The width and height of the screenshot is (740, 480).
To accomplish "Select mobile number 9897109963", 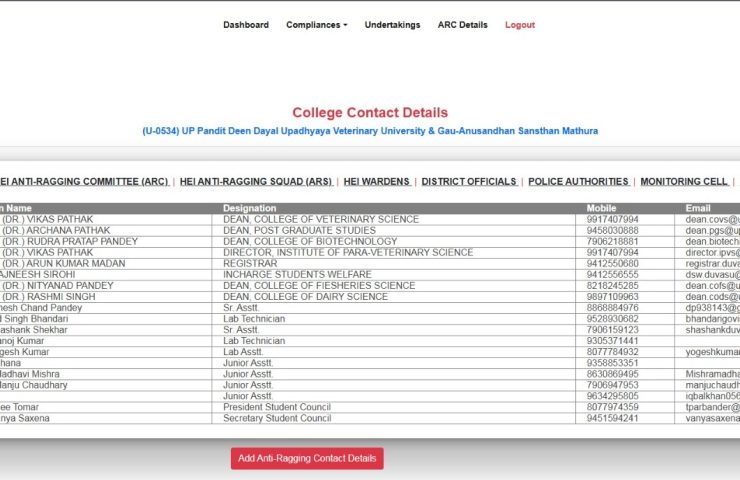I will (x=625, y=296).
